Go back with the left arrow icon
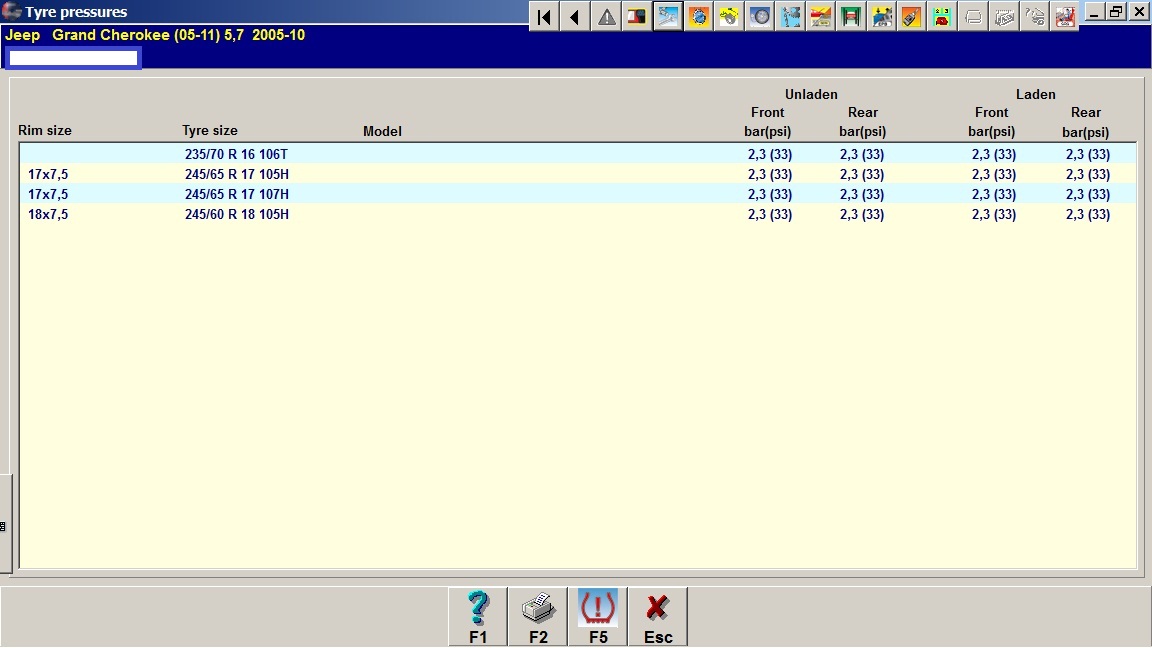This screenshot has width=1152, height=648. pos(575,16)
